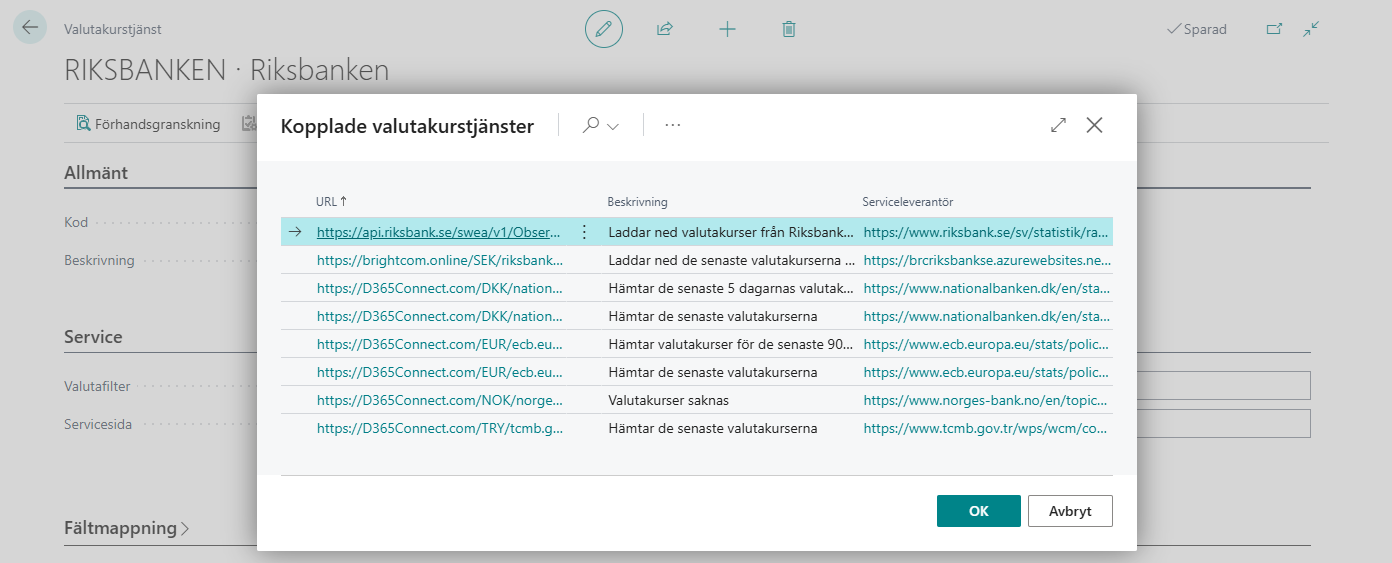The width and height of the screenshot is (1392, 563).
Task: Click the Sparad status indicator
Action: (1197, 29)
